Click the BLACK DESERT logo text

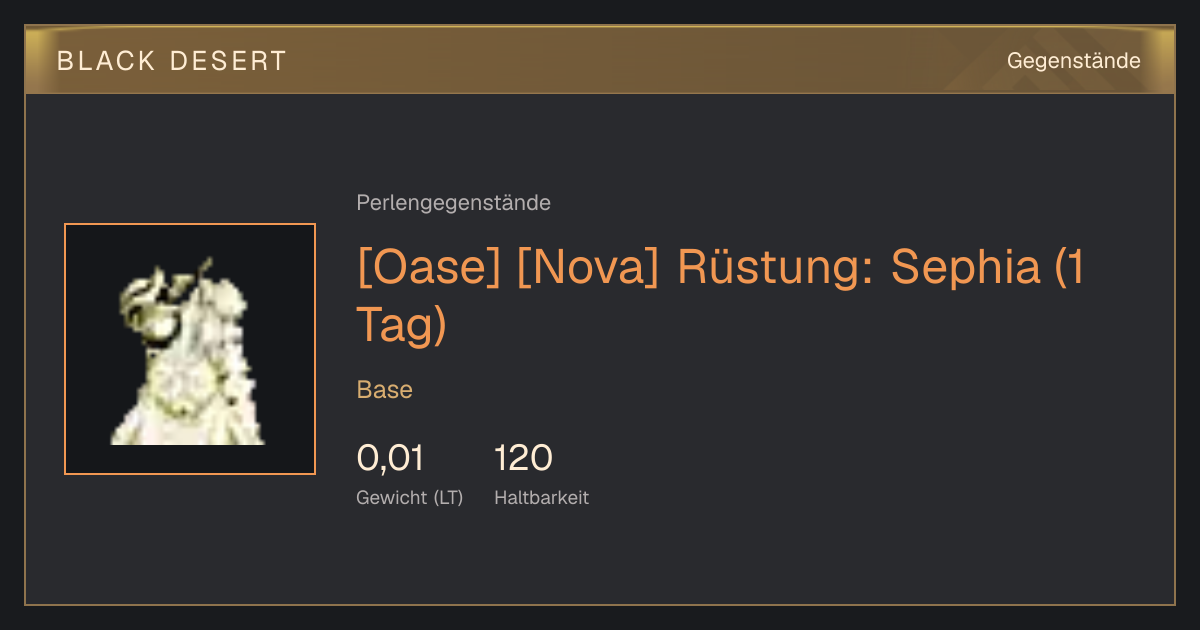click(172, 61)
